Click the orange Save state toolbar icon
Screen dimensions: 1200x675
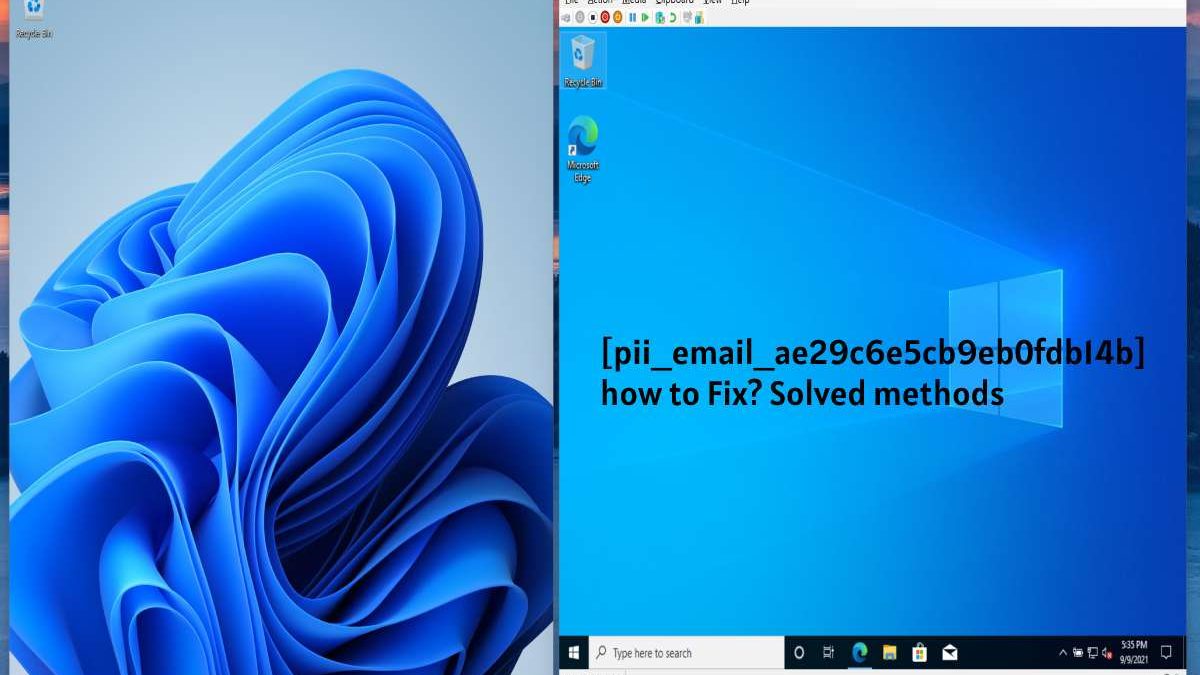pos(618,17)
